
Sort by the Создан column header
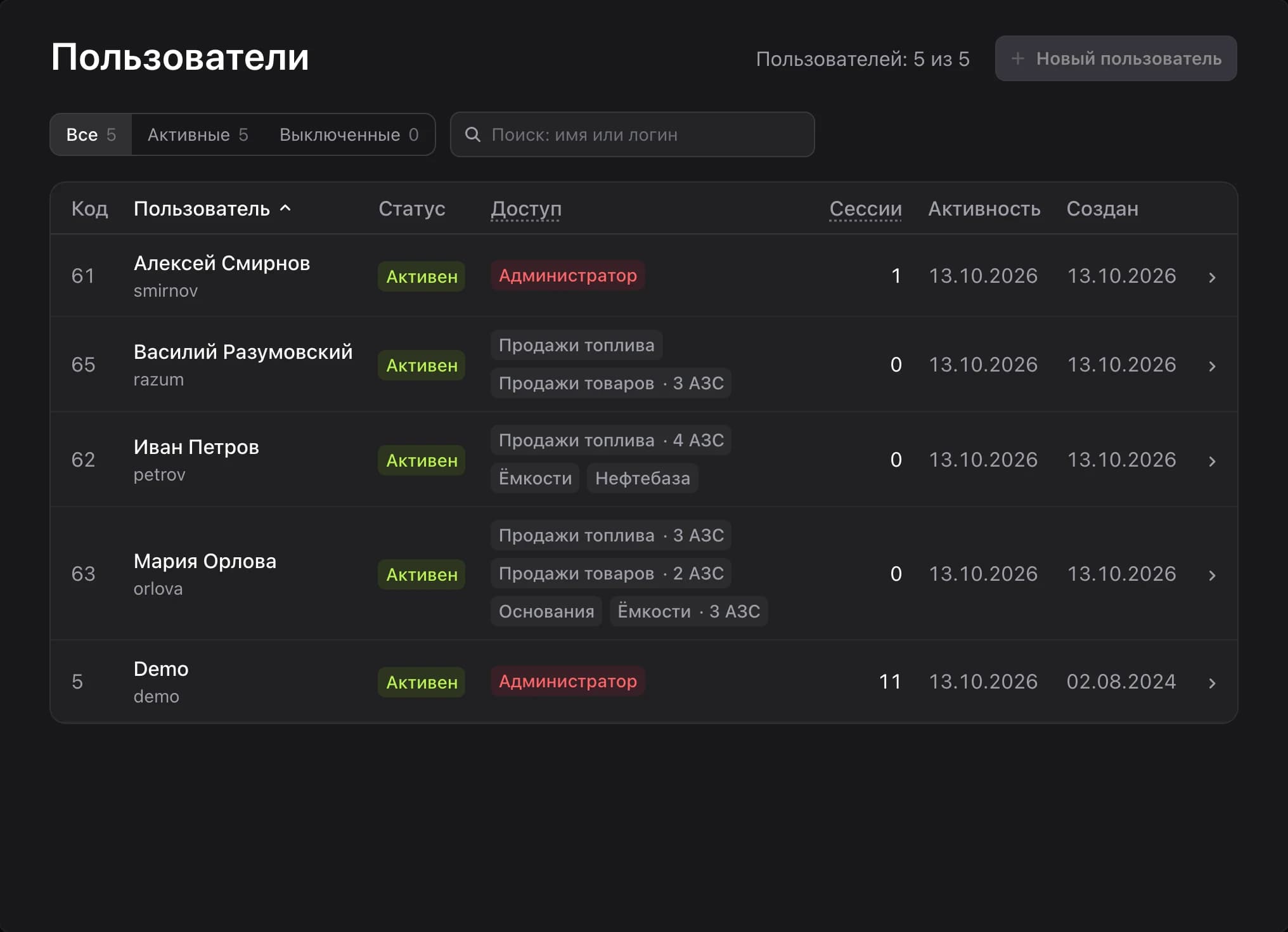pos(1102,209)
